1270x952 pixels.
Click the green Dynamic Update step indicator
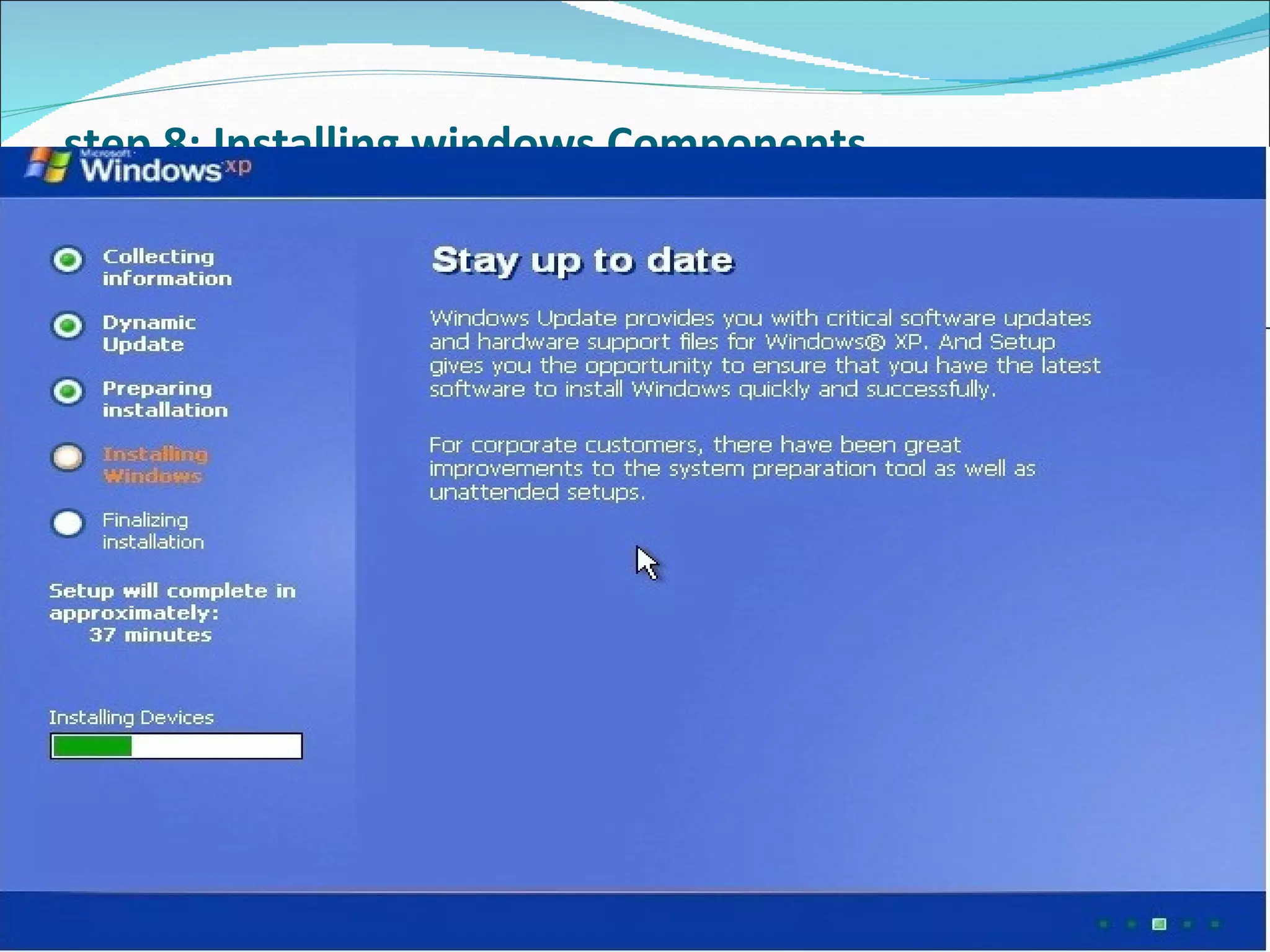coord(68,325)
